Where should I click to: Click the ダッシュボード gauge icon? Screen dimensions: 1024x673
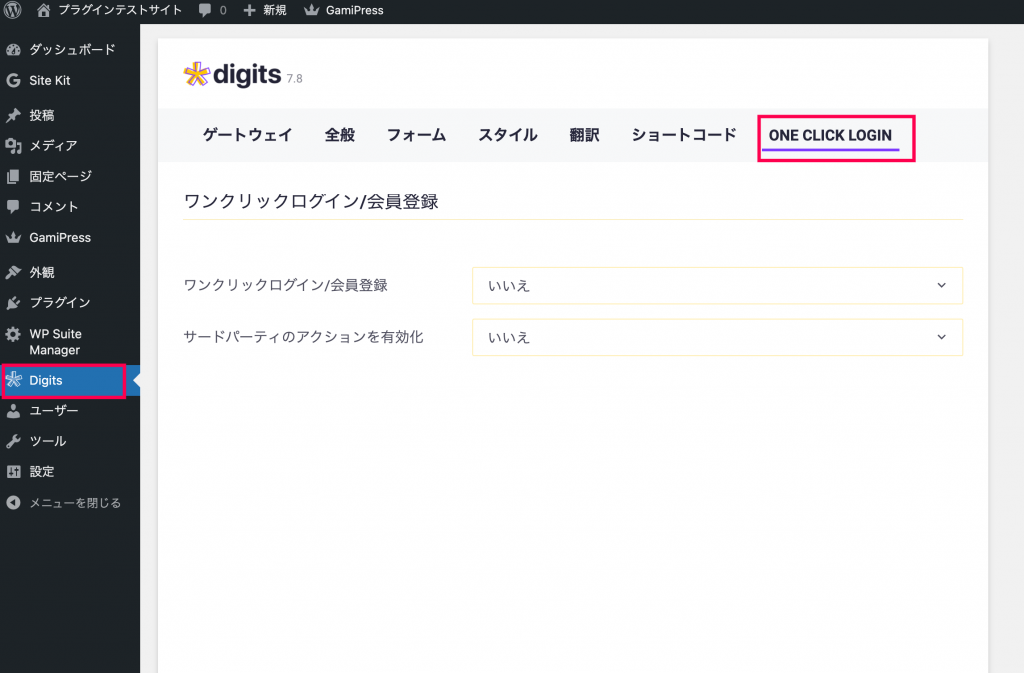coord(13,50)
